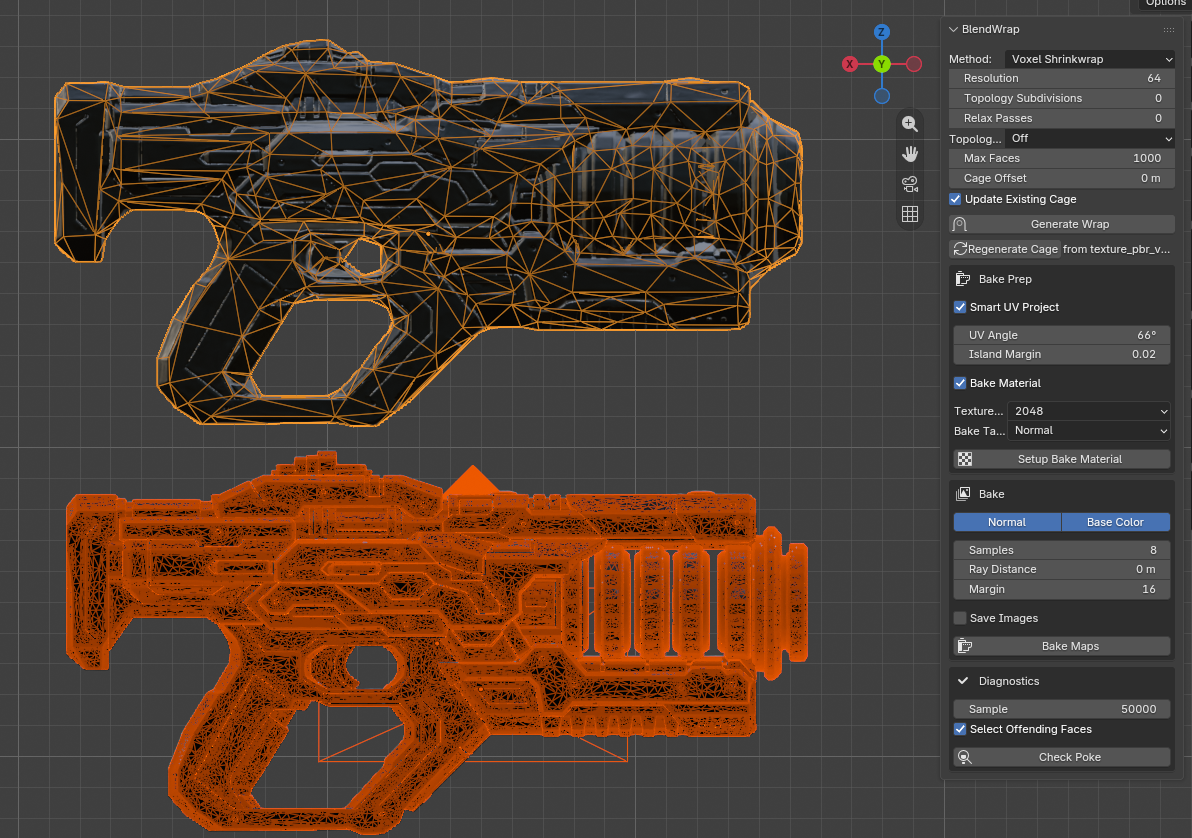This screenshot has height=838, width=1192.
Task: Click the unlabeled blue negative-Z gizmo circle
Action: point(882,96)
